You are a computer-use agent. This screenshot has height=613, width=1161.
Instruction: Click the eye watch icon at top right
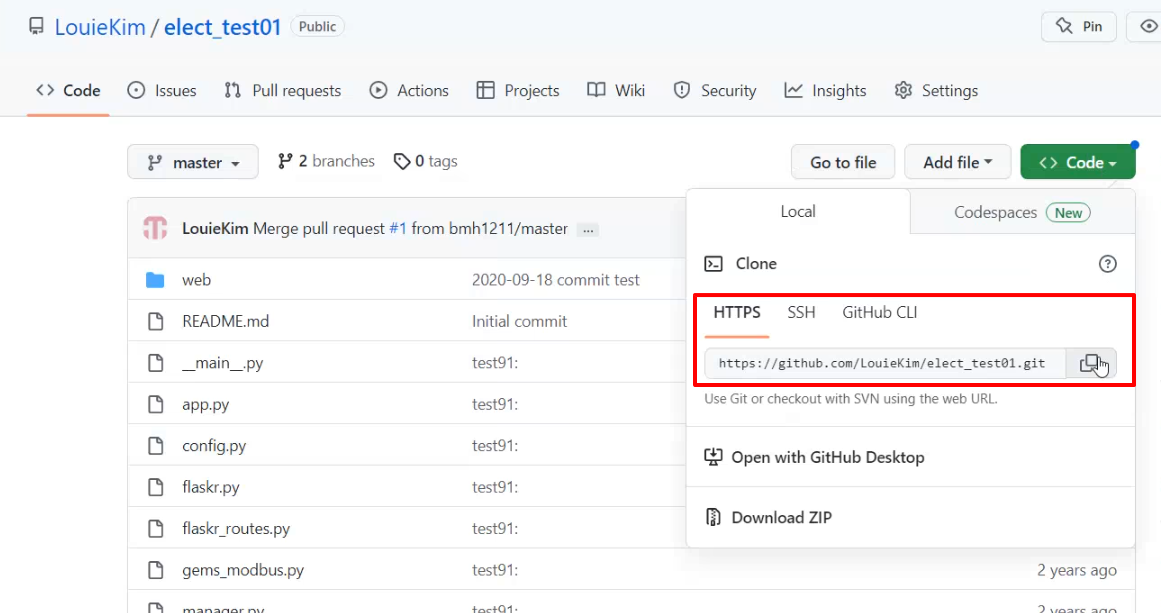[x=1148, y=27]
